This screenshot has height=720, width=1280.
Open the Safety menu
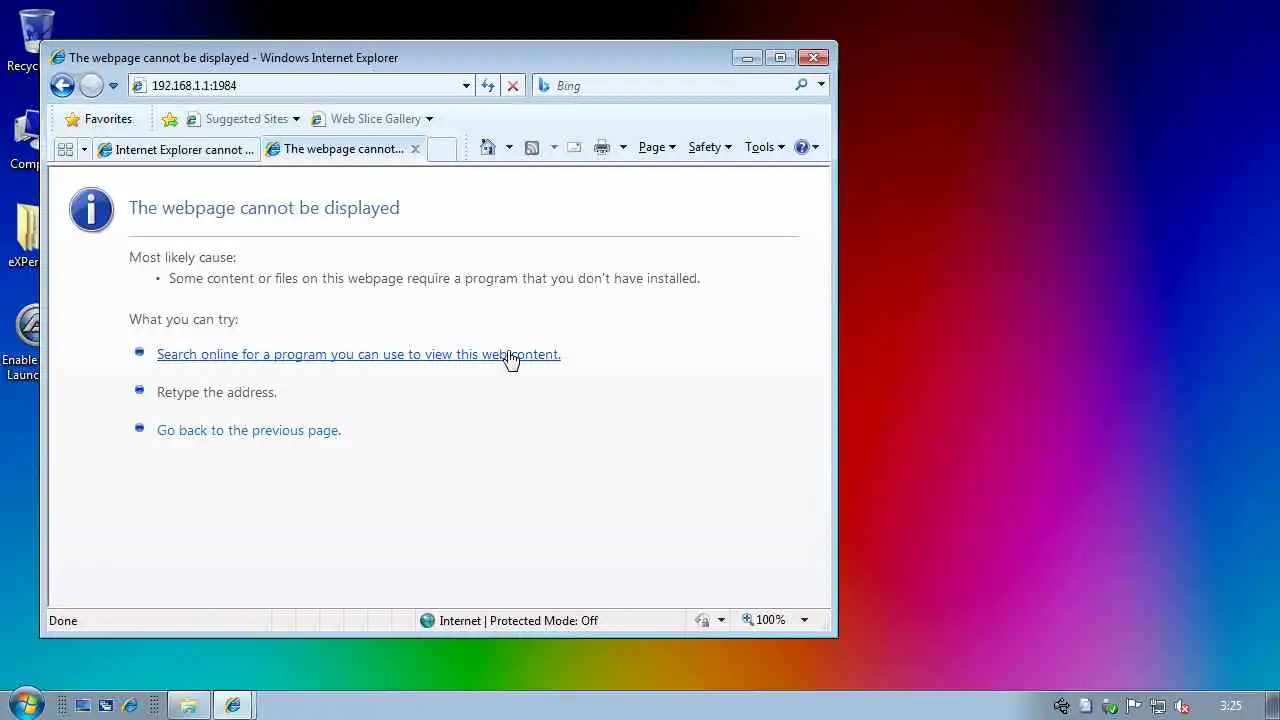coord(710,147)
